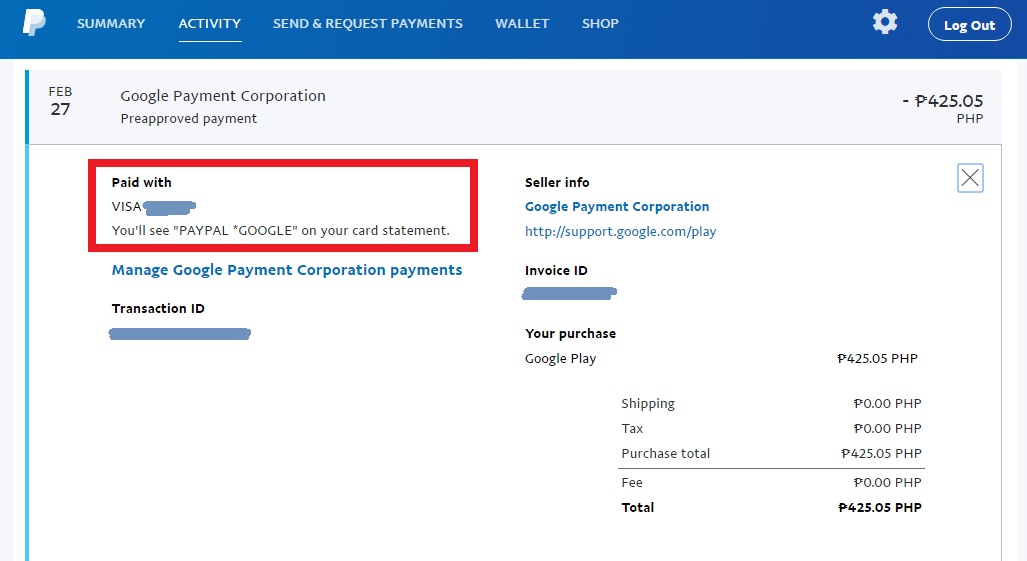Visit the support.google.com/play link
Viewport: 1027px width, 561px height.
click(x=620, y=231)
